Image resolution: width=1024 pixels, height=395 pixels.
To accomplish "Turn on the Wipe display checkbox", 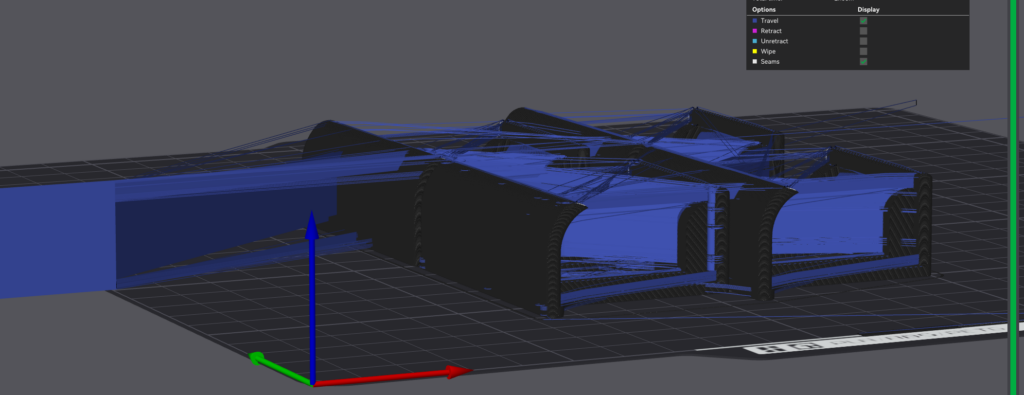I will (863, 52).
